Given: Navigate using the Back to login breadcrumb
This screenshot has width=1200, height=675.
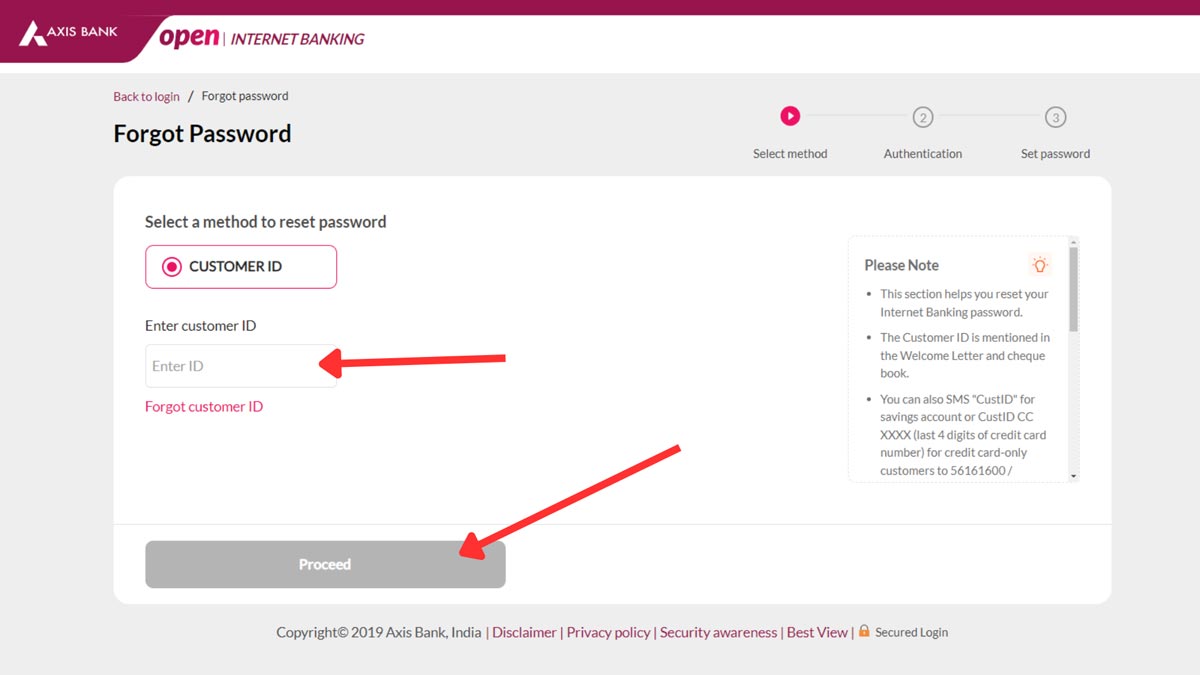Looking at the screenshot, I should click(x=146, y=96).
